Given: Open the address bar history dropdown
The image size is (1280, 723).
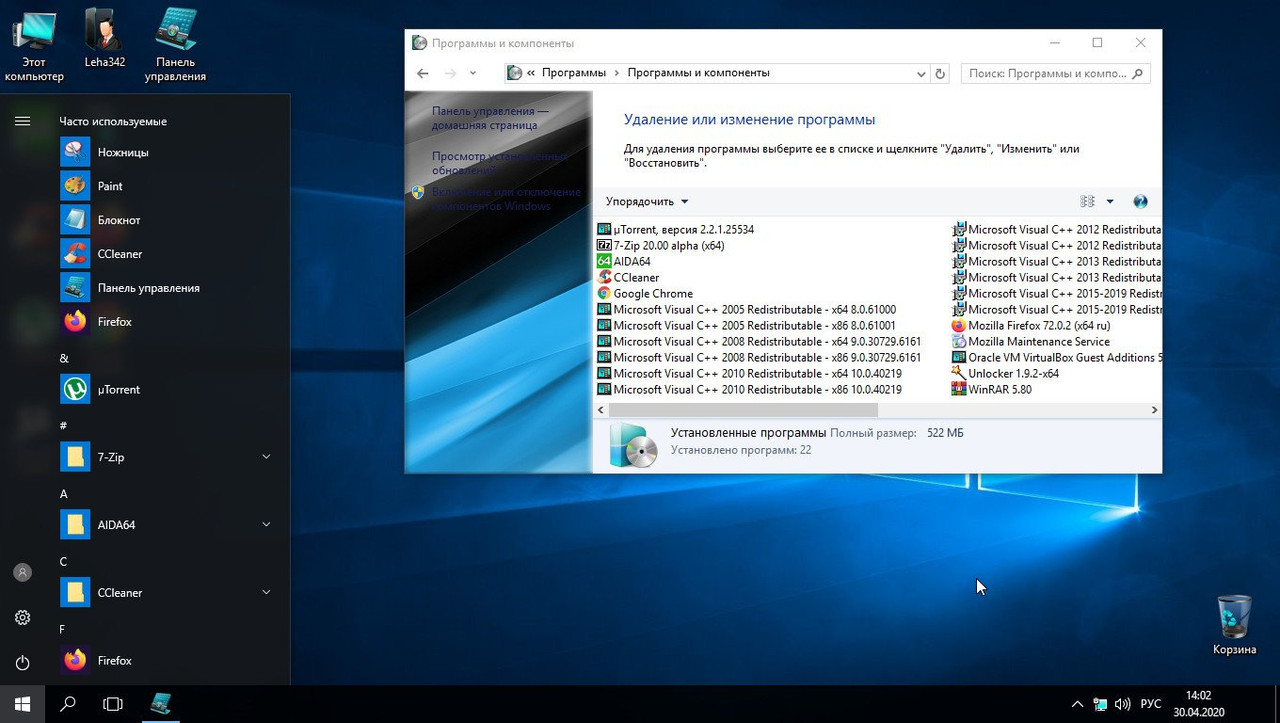Looking at the screenshot, I should 921,73.
